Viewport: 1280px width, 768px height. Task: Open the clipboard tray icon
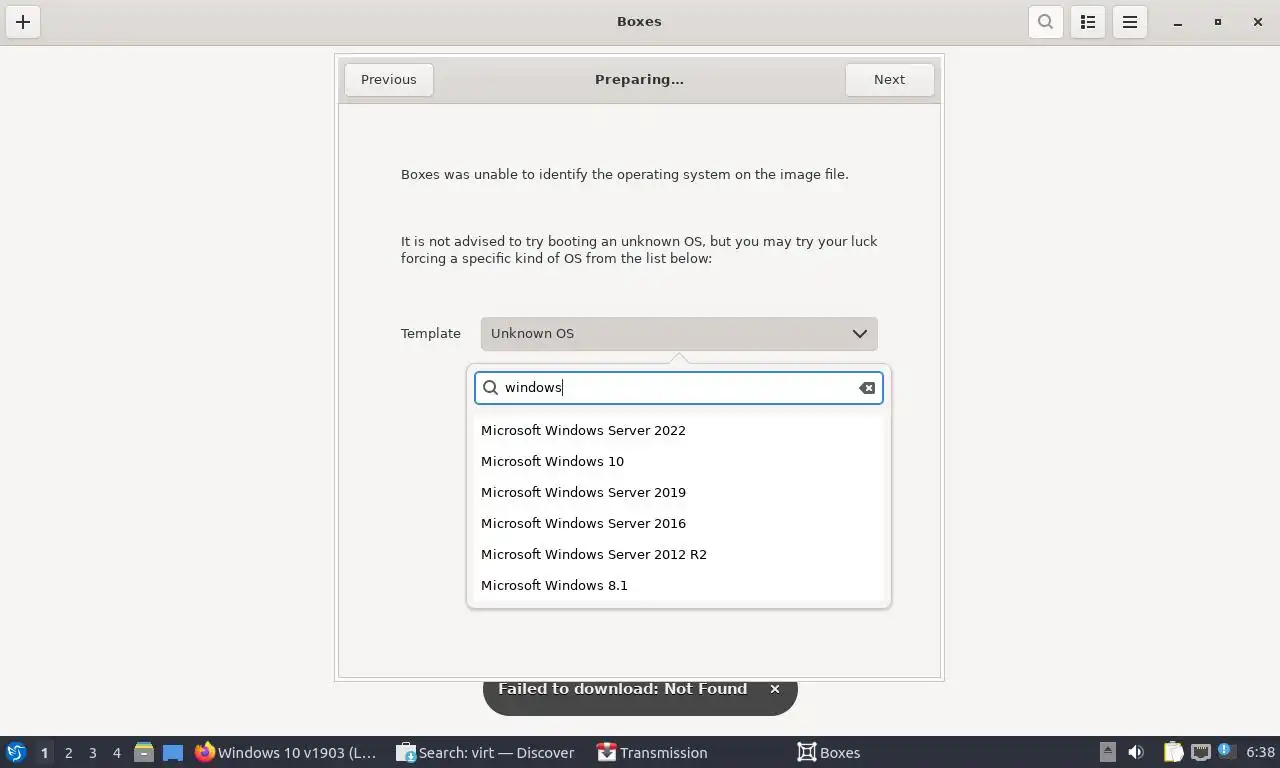[1173, 753]
